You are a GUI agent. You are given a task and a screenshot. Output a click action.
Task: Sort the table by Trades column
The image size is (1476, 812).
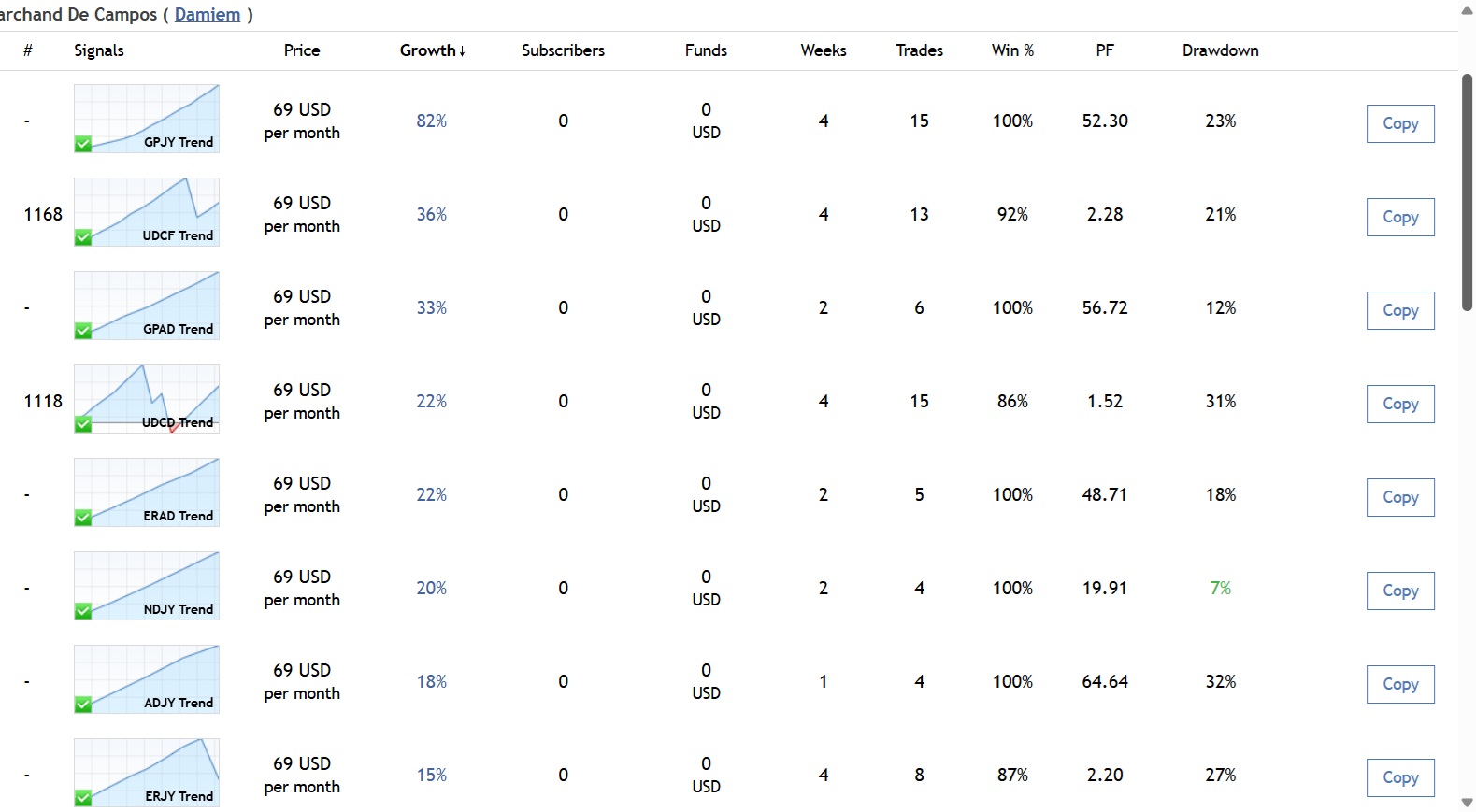(919, 50)
